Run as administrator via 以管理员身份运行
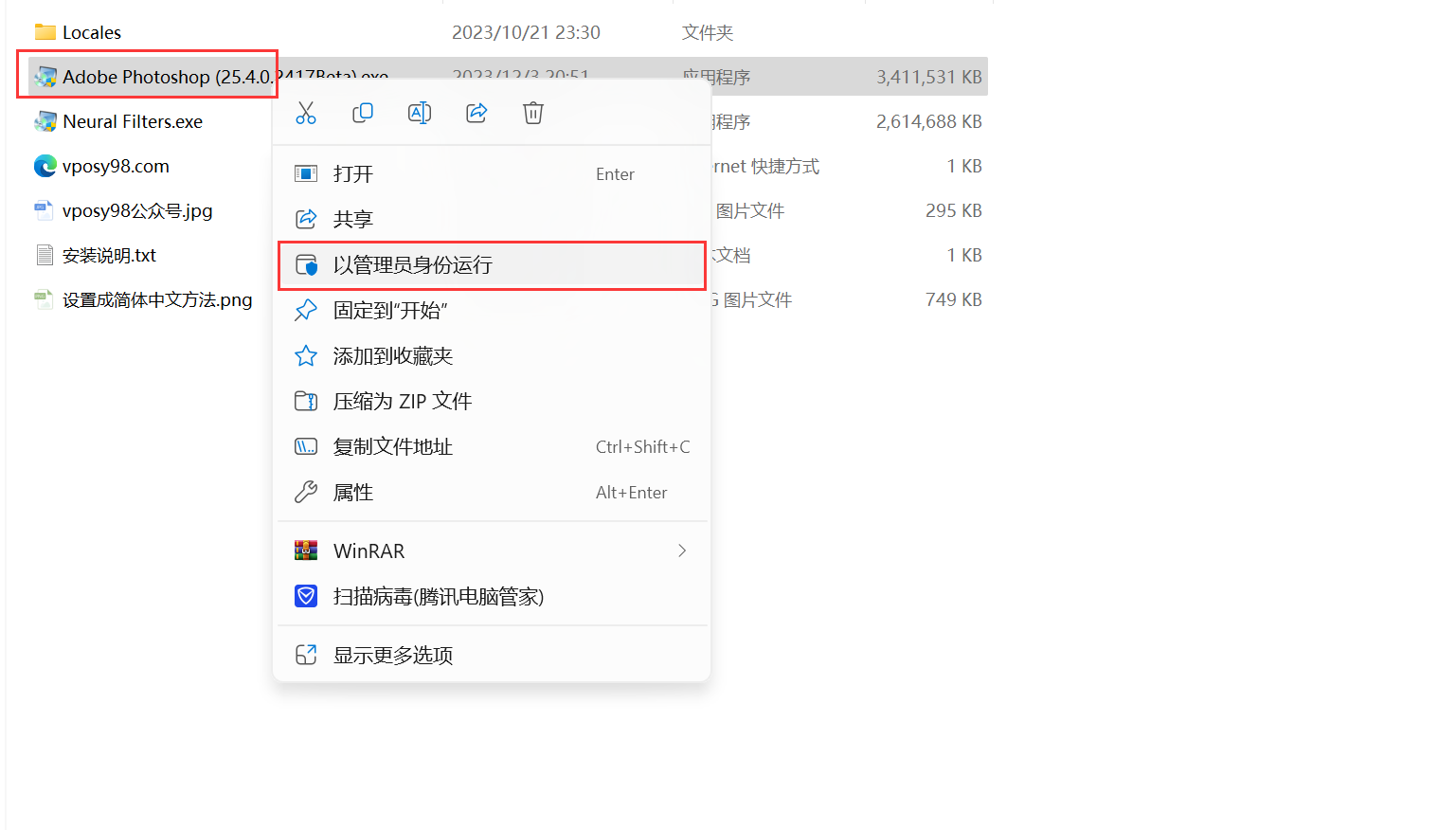 (413, 265)
